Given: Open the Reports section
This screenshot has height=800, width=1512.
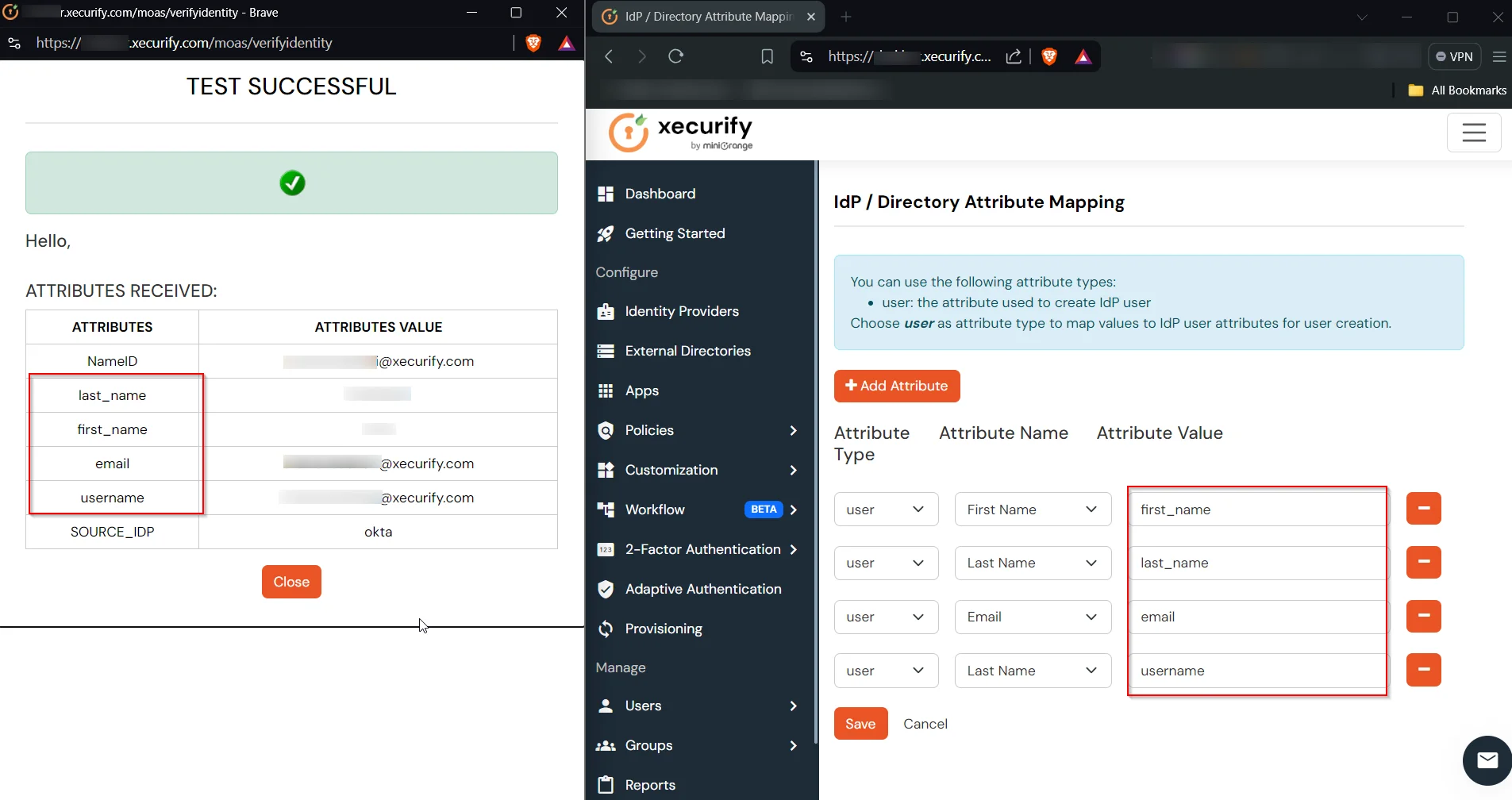Looking at the screenshot, I should click(x=650, y=785).
